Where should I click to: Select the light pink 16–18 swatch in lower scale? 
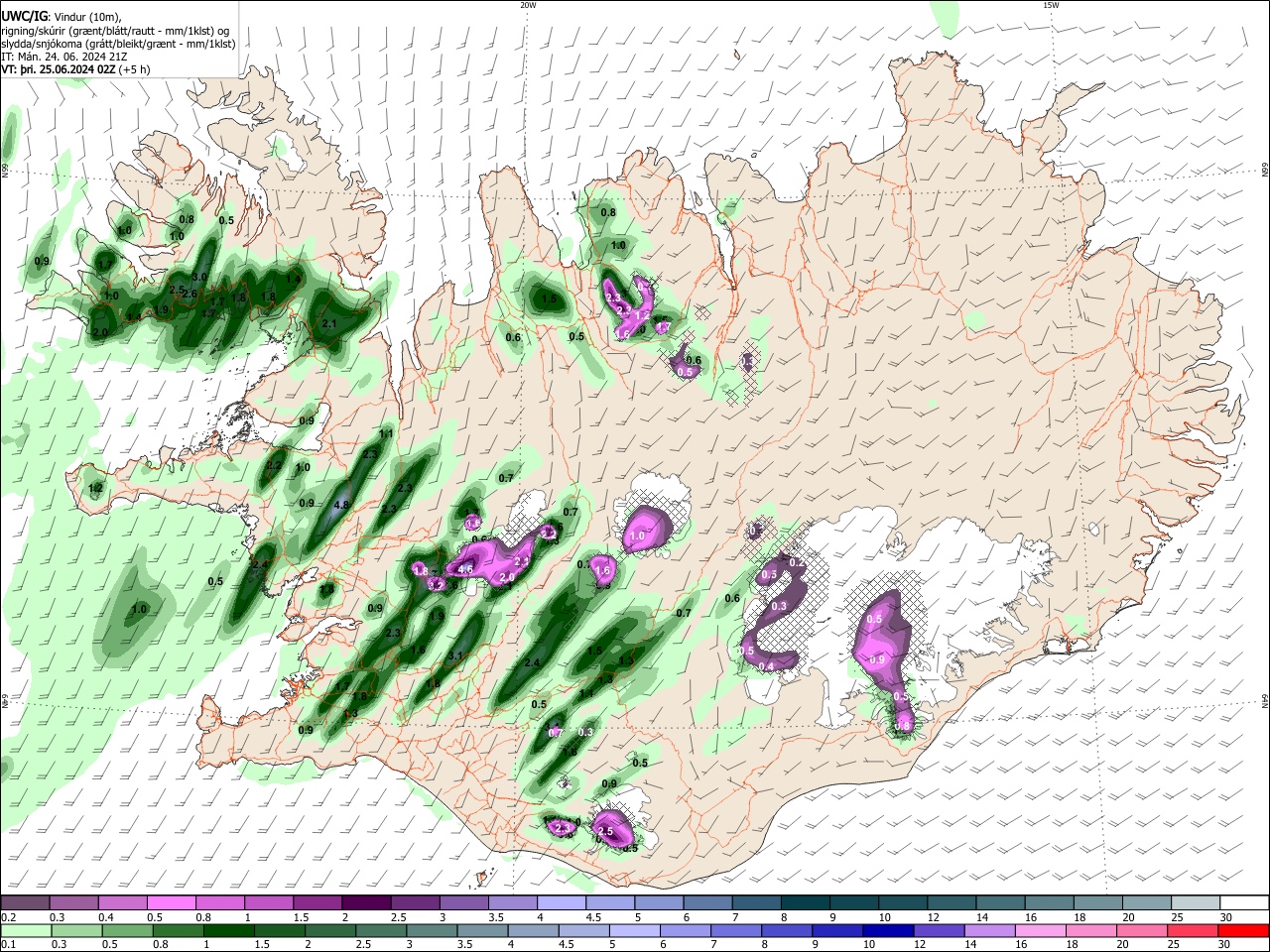pyautogui.click(x=1040, y=930)
